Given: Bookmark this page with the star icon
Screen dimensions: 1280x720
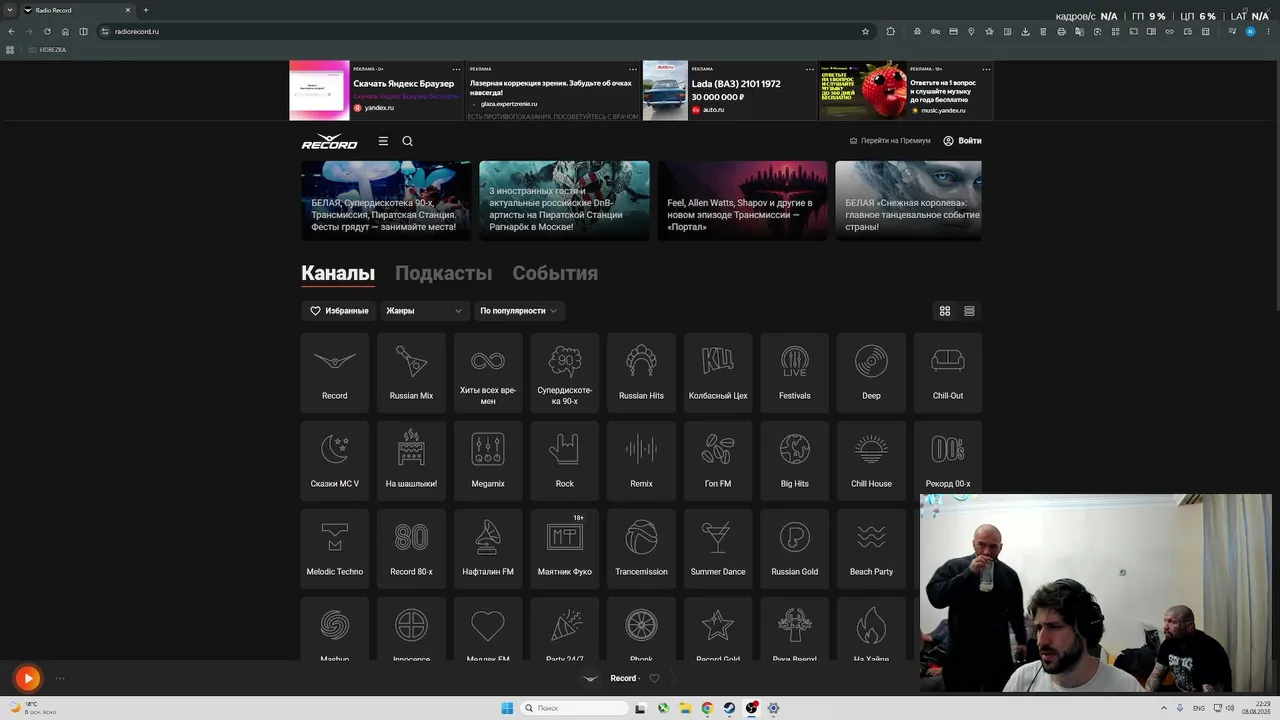Looking at the screenshot, I should [x=865, y=31].
